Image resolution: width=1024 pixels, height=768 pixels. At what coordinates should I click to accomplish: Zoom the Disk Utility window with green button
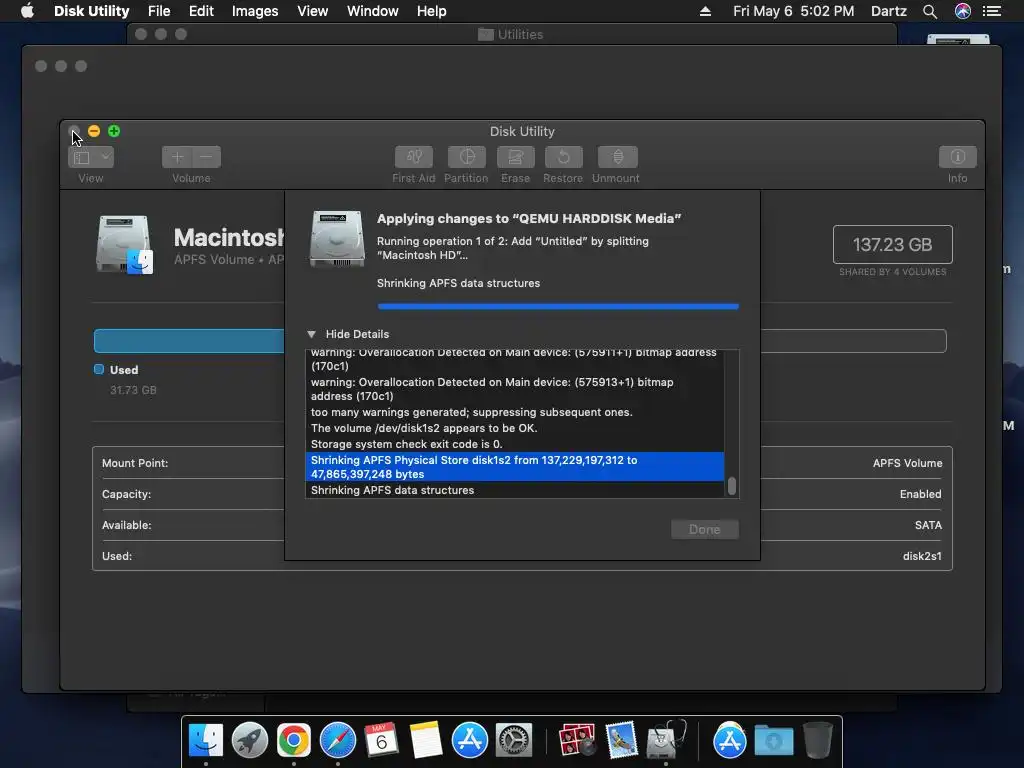pos(114,131)
